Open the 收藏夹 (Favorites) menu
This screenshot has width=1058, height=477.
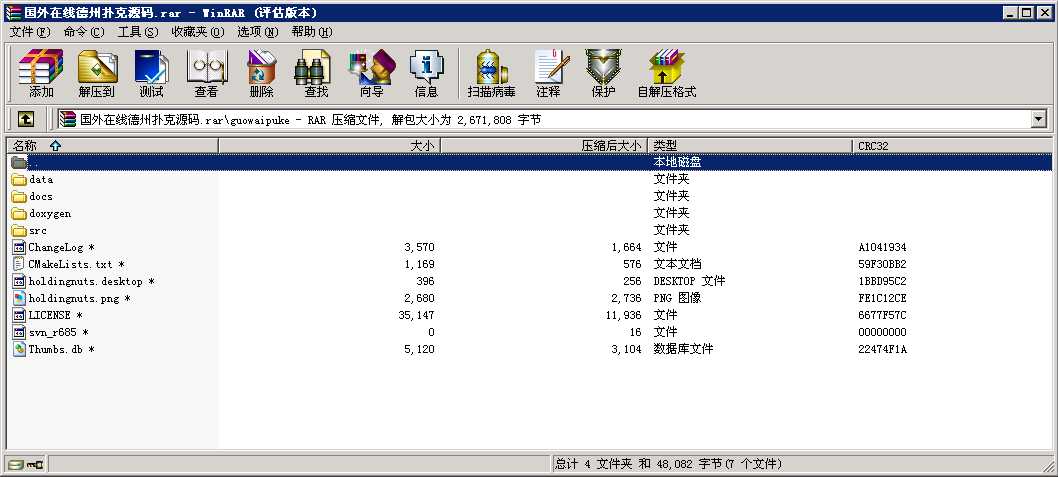click(x=198, y=32)
